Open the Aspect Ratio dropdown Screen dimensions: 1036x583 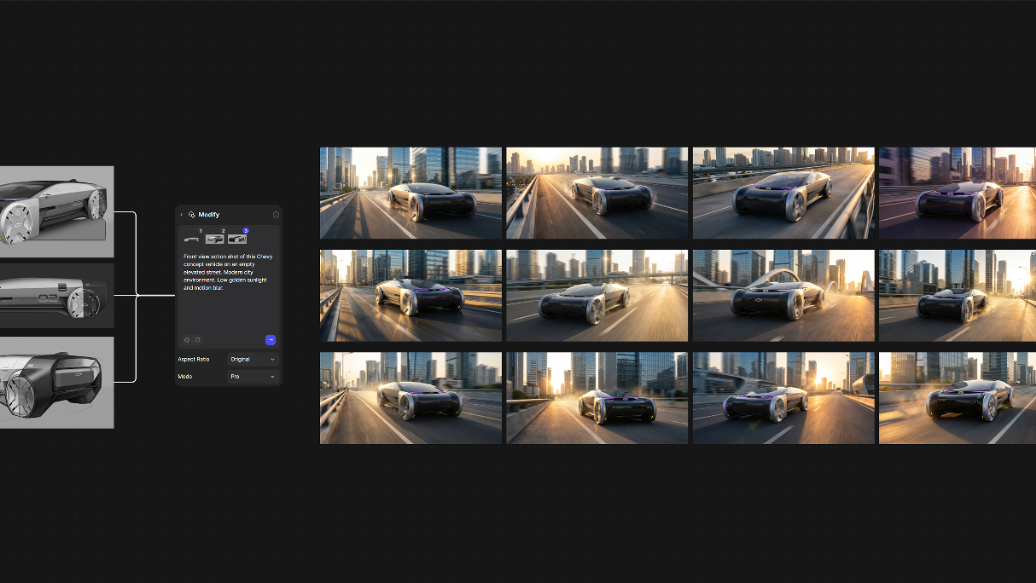(x=253, y=359)
